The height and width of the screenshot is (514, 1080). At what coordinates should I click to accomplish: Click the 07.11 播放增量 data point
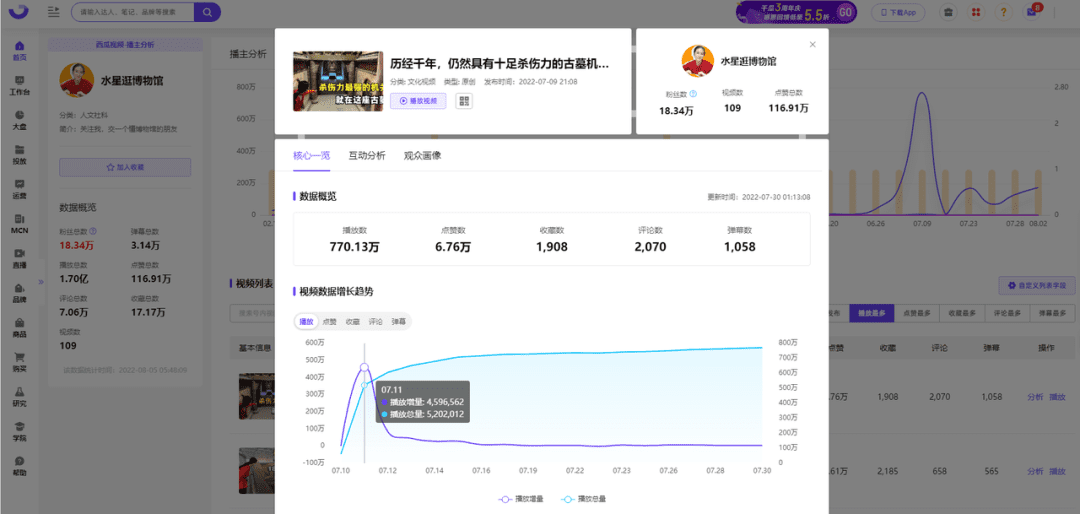point(364,368)
